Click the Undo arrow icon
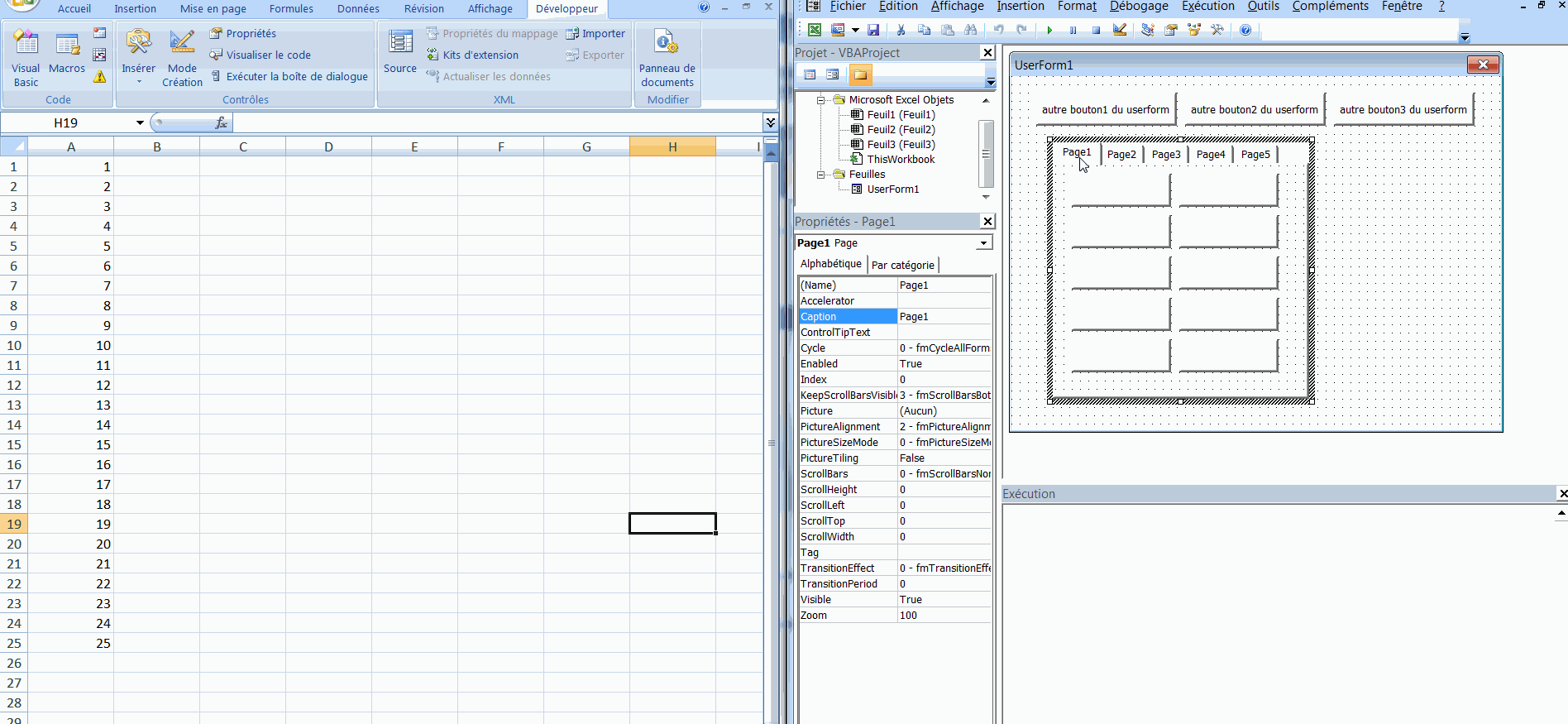The image size is (1568, 724). pos(998,30)
